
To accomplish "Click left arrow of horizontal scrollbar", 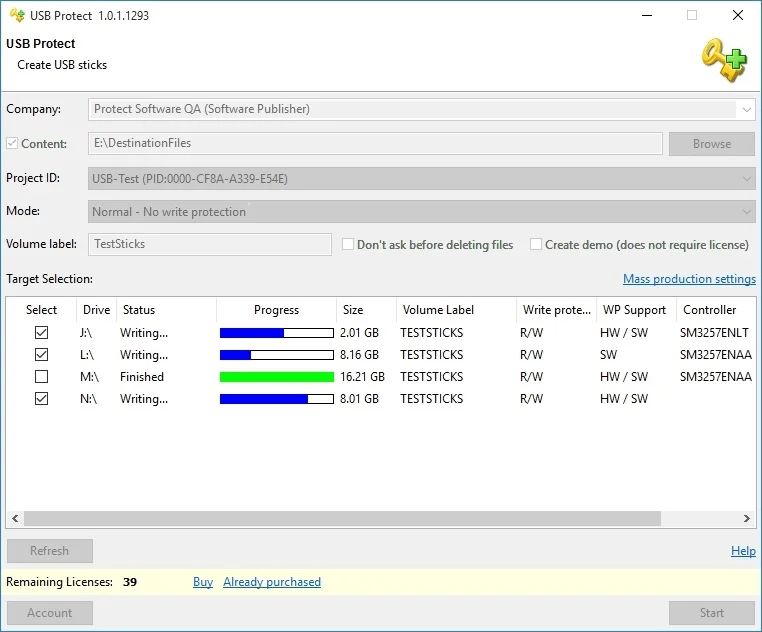I will click(14, 519).
